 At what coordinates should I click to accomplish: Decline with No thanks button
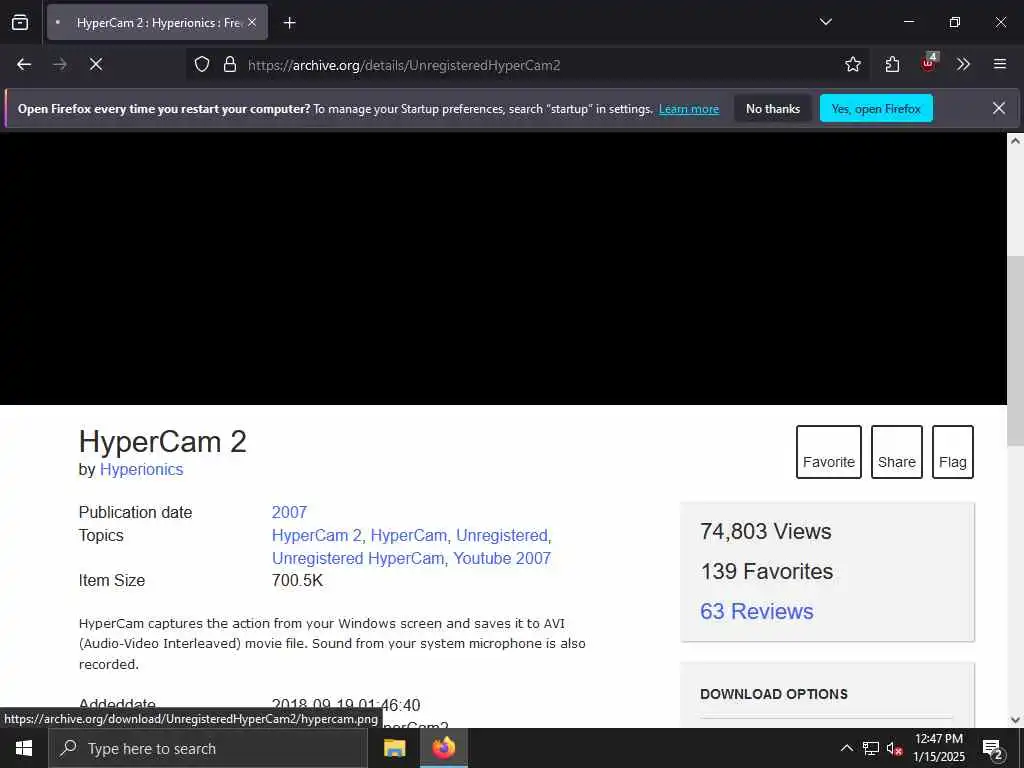pos(773,108)
